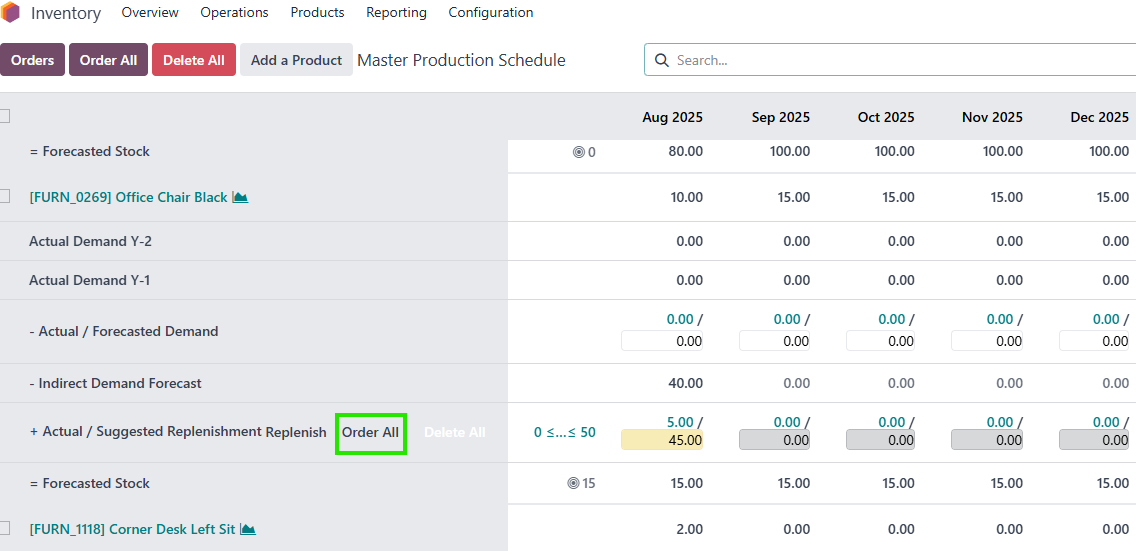Screen dimensions: 1136x551
Task: Open the [FURN_0269] Office Chair Black link
Action: [128, 198]
